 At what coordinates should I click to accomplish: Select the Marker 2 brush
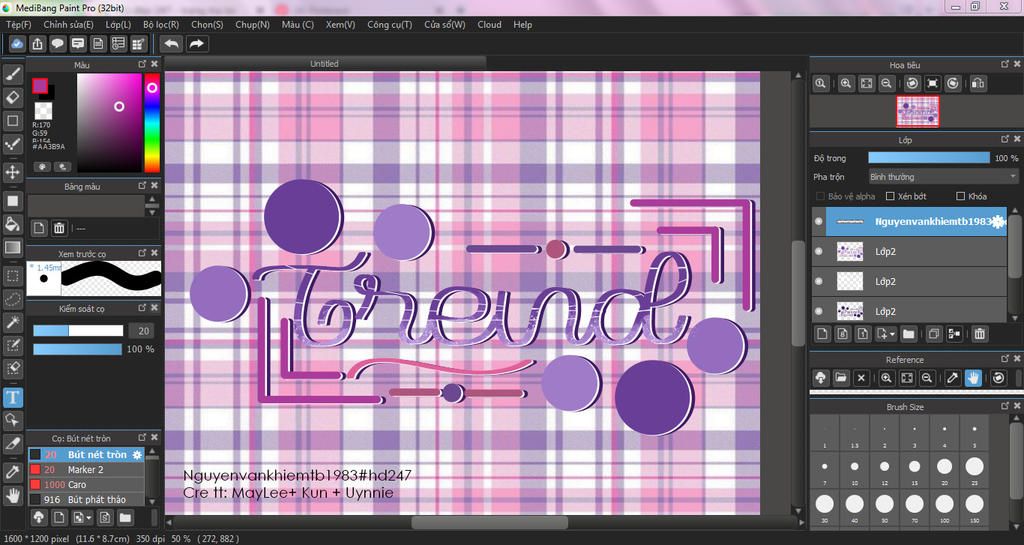click(x=86, y=469)
